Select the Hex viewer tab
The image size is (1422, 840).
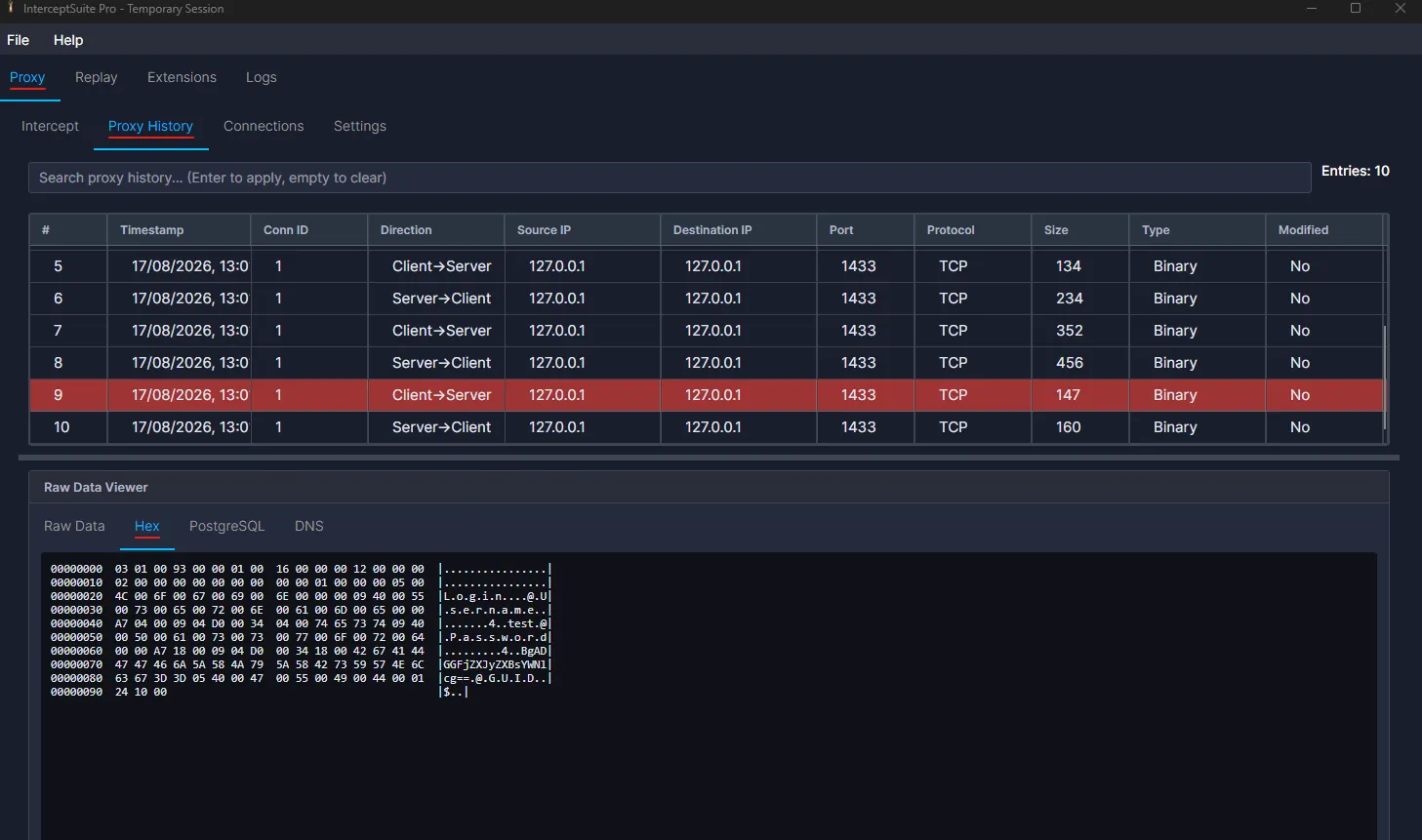147,526
